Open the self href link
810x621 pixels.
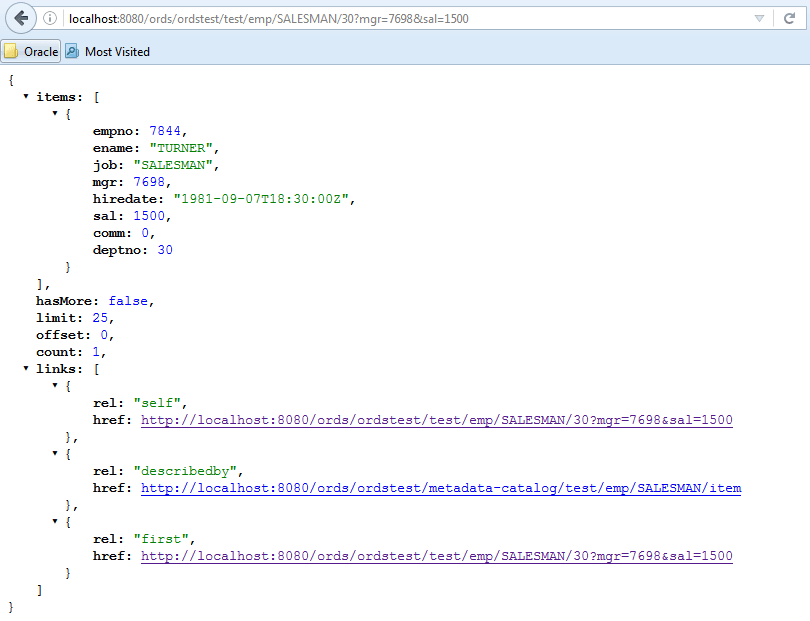pos(437,420)
